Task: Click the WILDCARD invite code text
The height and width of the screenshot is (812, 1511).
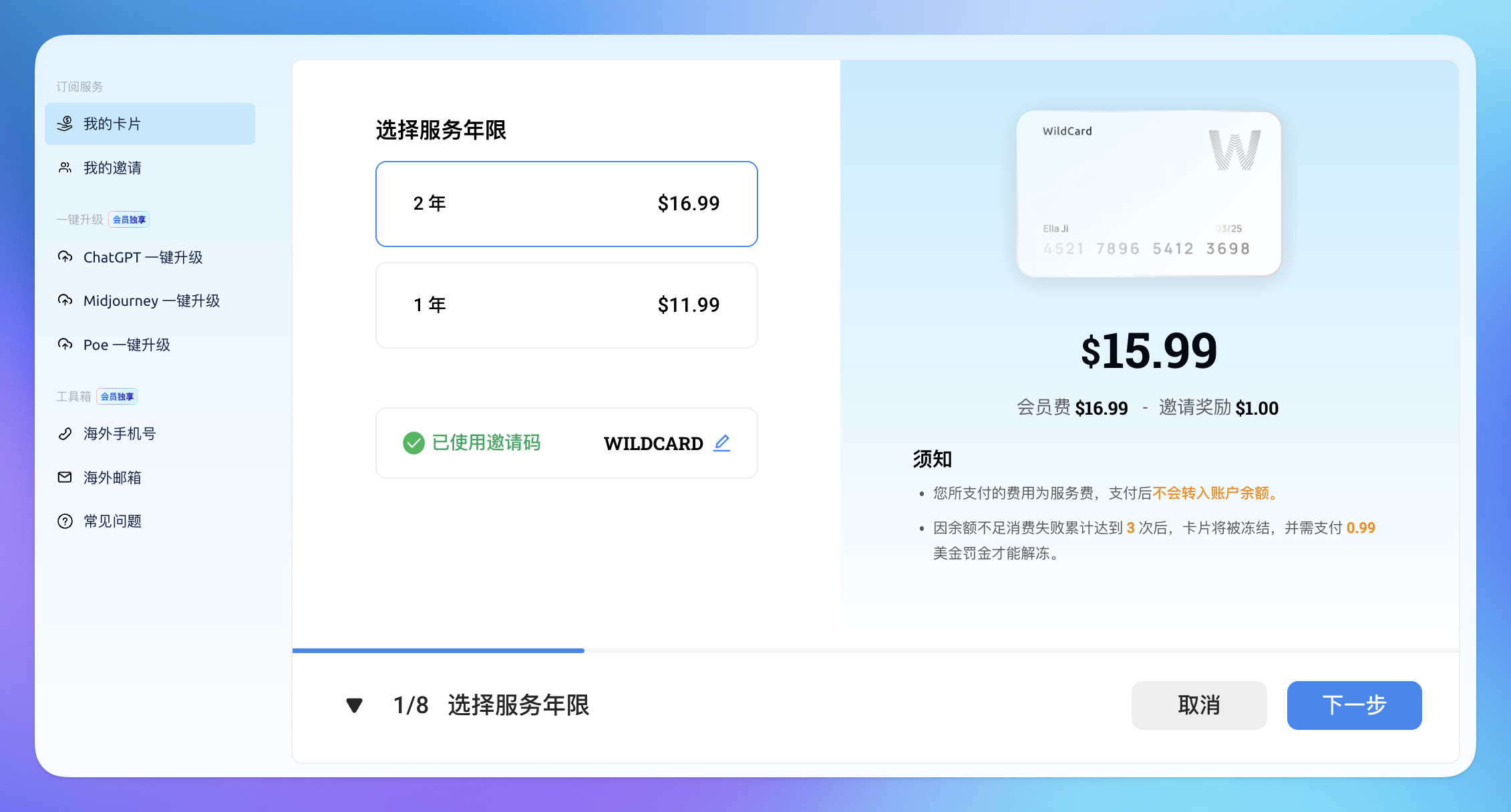Action: coord(653,443)
